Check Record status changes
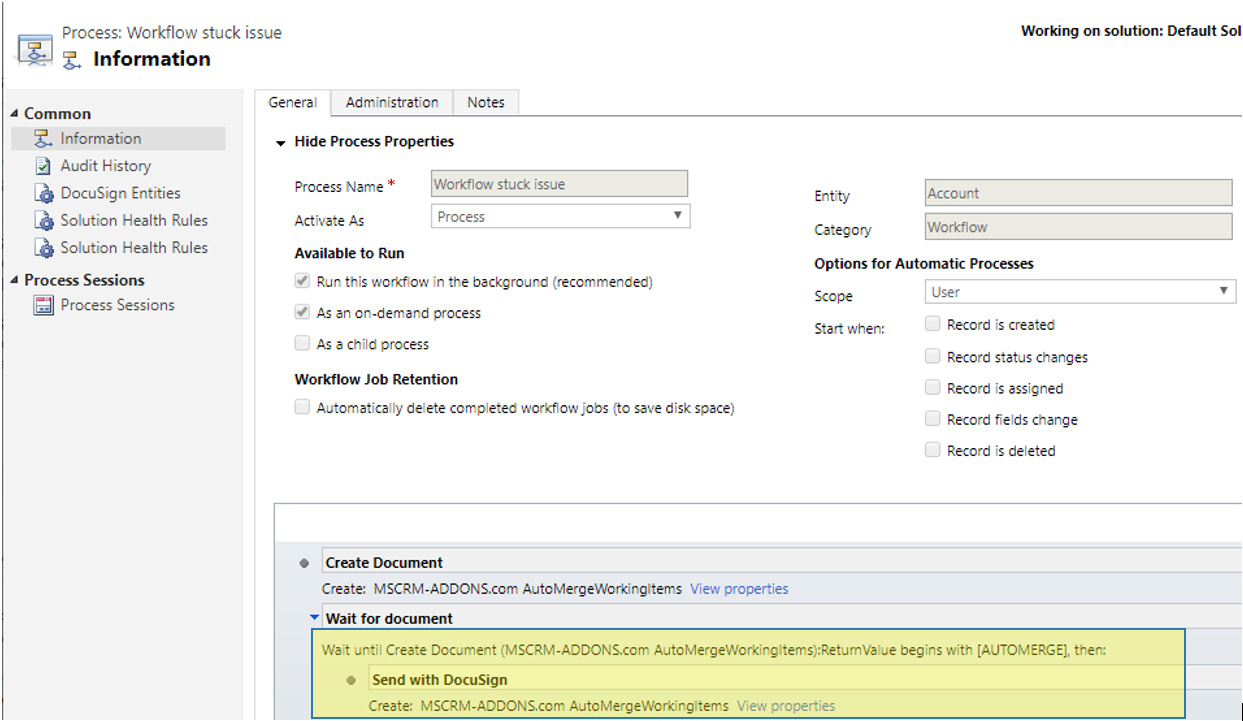Viewport: 1243px width, 721px height. click(x=932, y=356)
